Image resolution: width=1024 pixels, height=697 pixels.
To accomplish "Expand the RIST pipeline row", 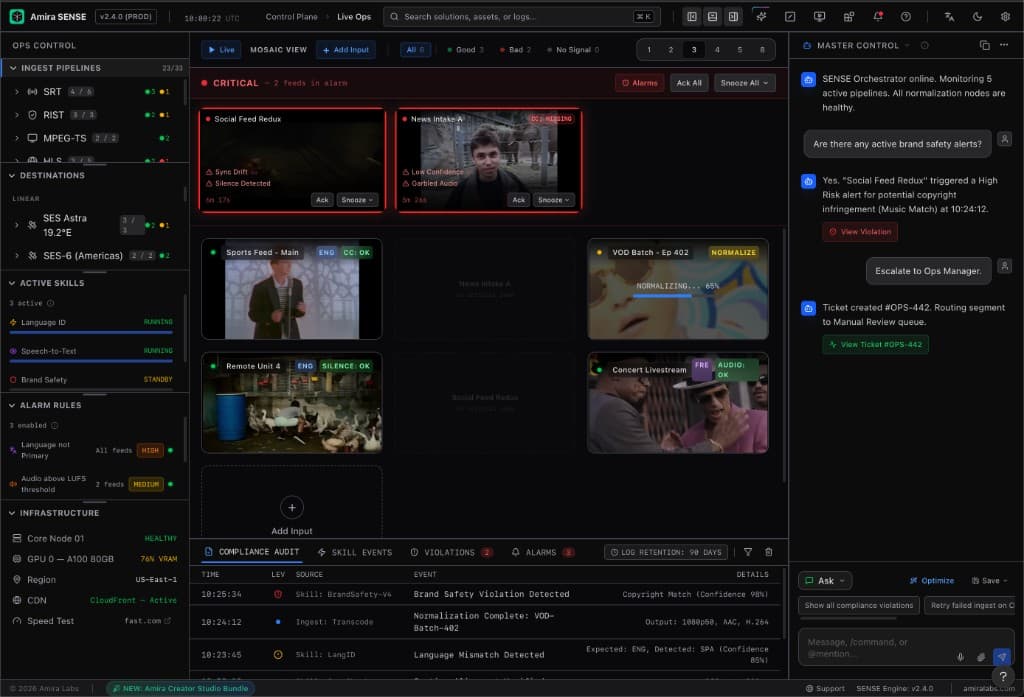I will pos(17,115).
